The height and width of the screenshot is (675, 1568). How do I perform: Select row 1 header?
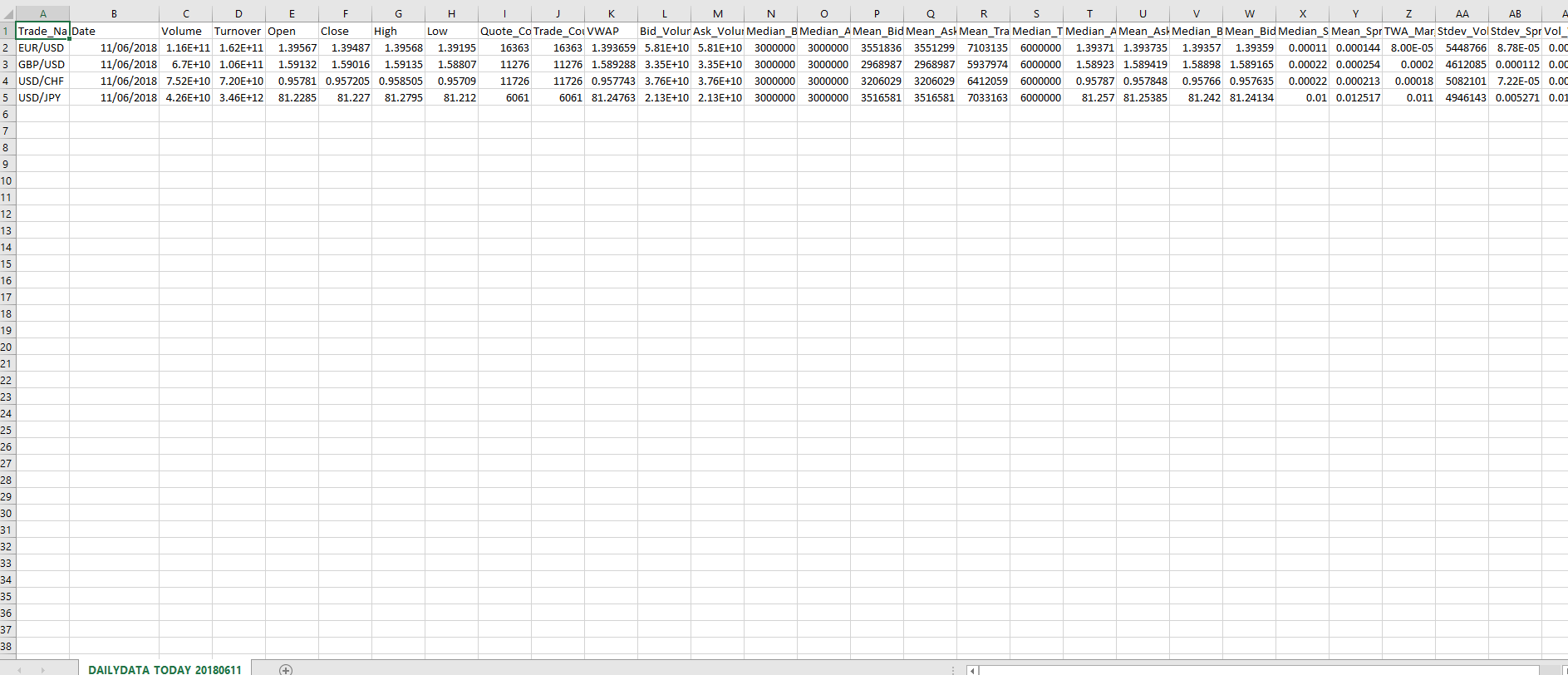coord(7,31)
